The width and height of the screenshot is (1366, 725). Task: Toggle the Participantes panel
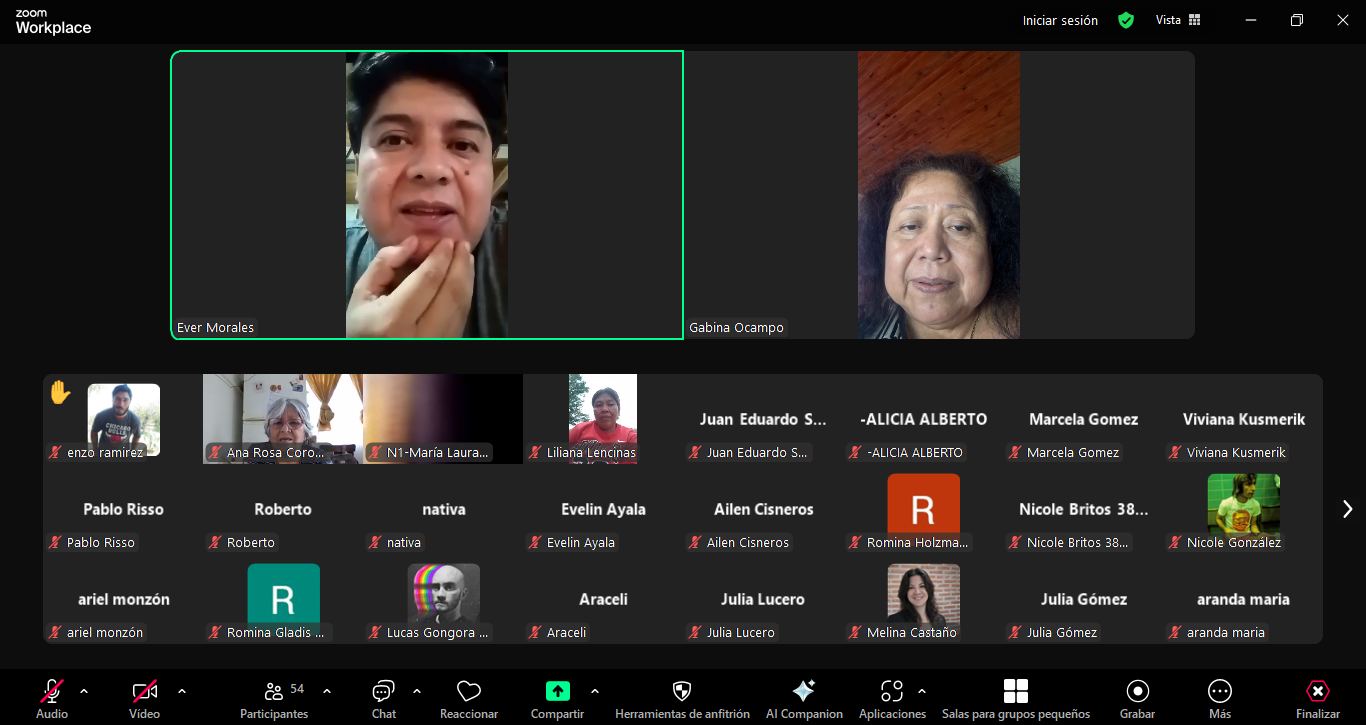(274, 692)
